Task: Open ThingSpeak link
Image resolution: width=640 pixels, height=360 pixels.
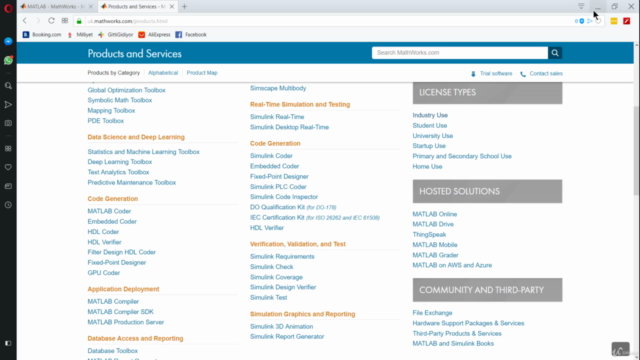Action: pyautogui.click(x=429, y=234)
